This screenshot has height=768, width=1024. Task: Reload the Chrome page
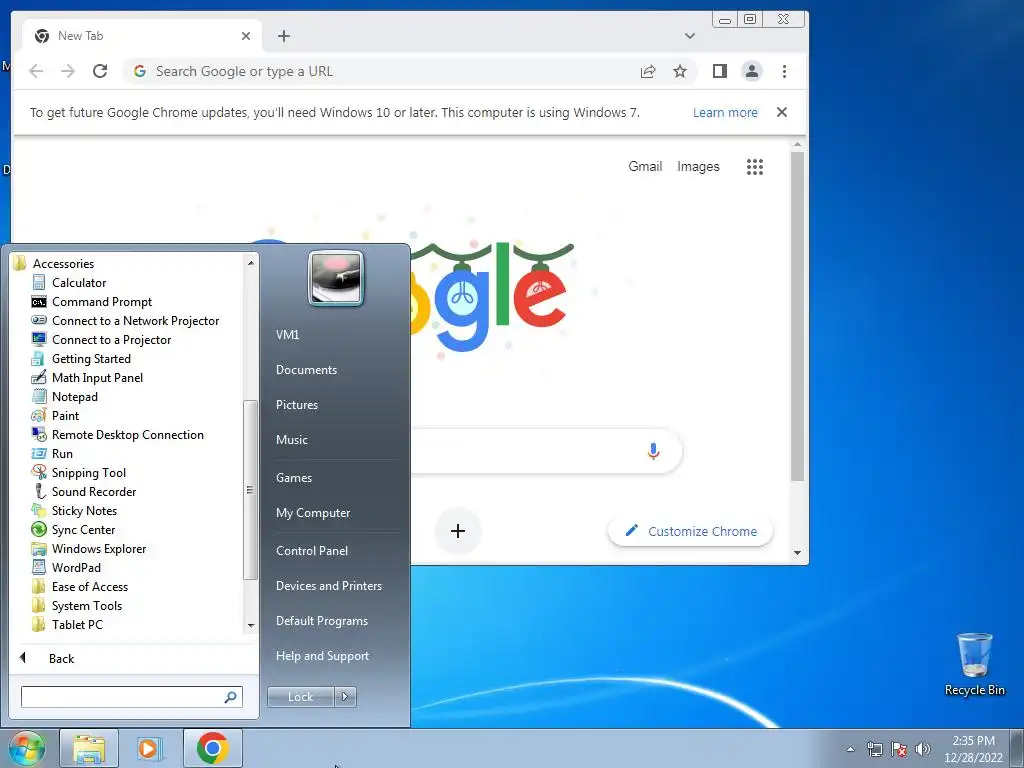point(100,71)
